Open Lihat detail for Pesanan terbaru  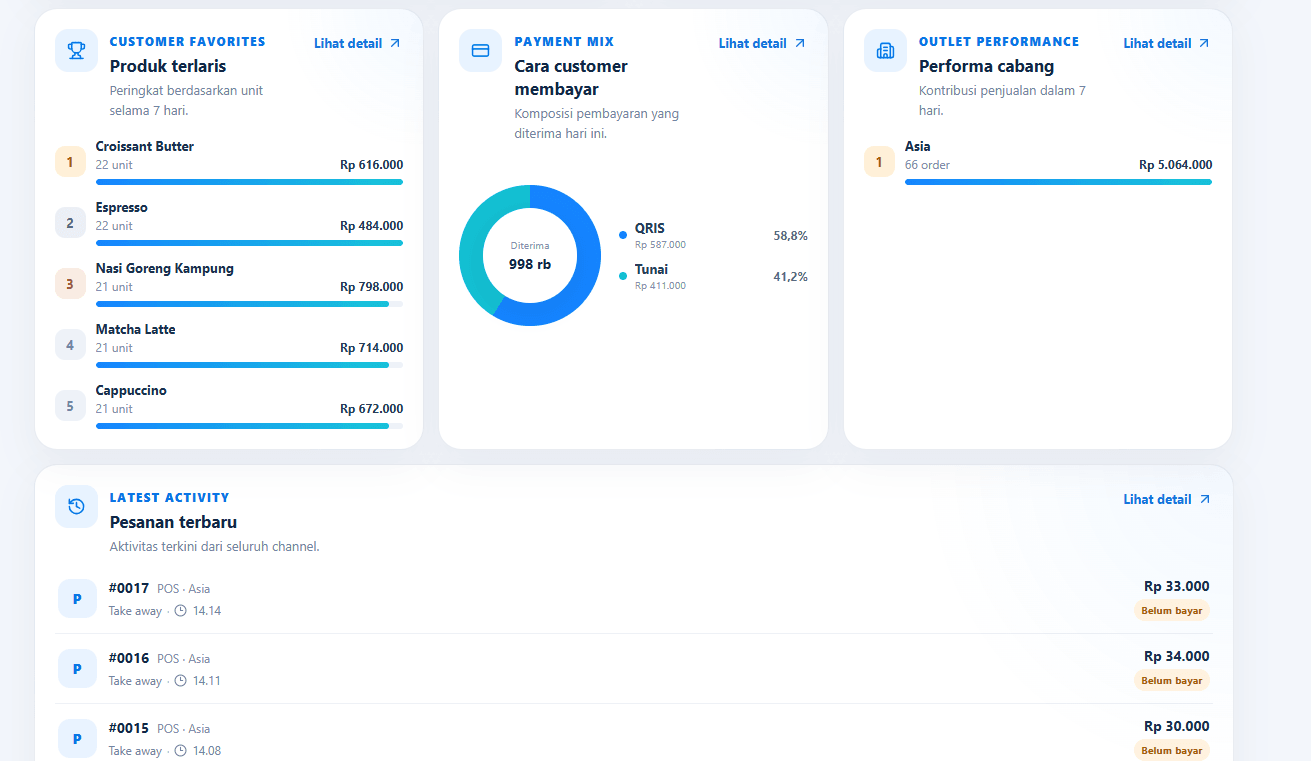tap(1167, 499)
